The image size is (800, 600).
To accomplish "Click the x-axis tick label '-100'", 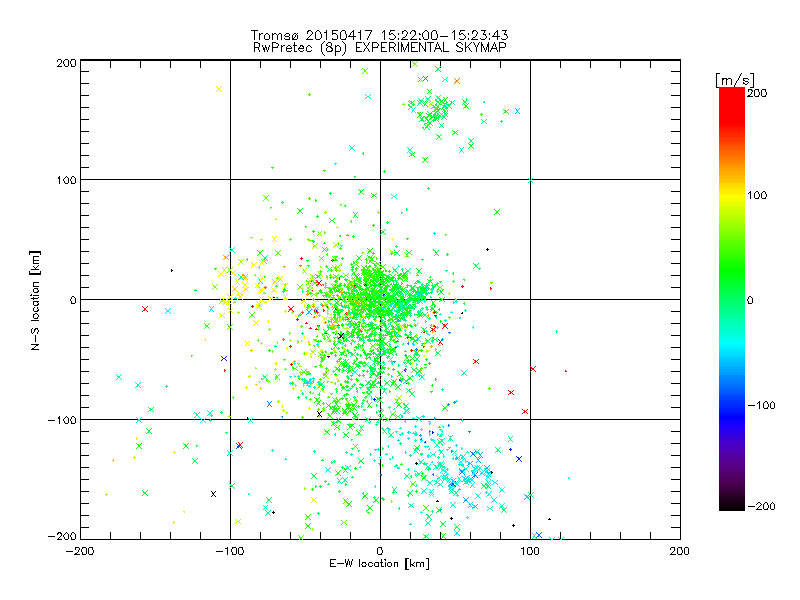I will click(230, 551).
